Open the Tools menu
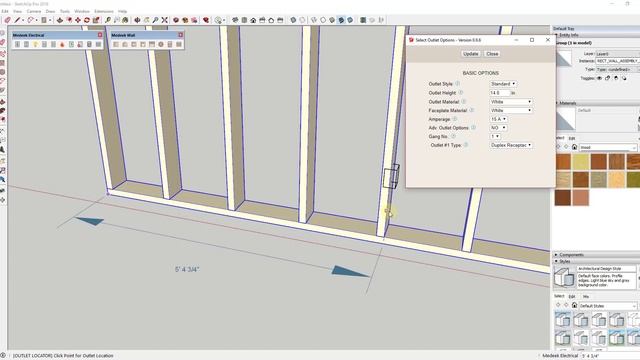Image resolution: width=640 pixels, height=360 pixels. point(65,11)
